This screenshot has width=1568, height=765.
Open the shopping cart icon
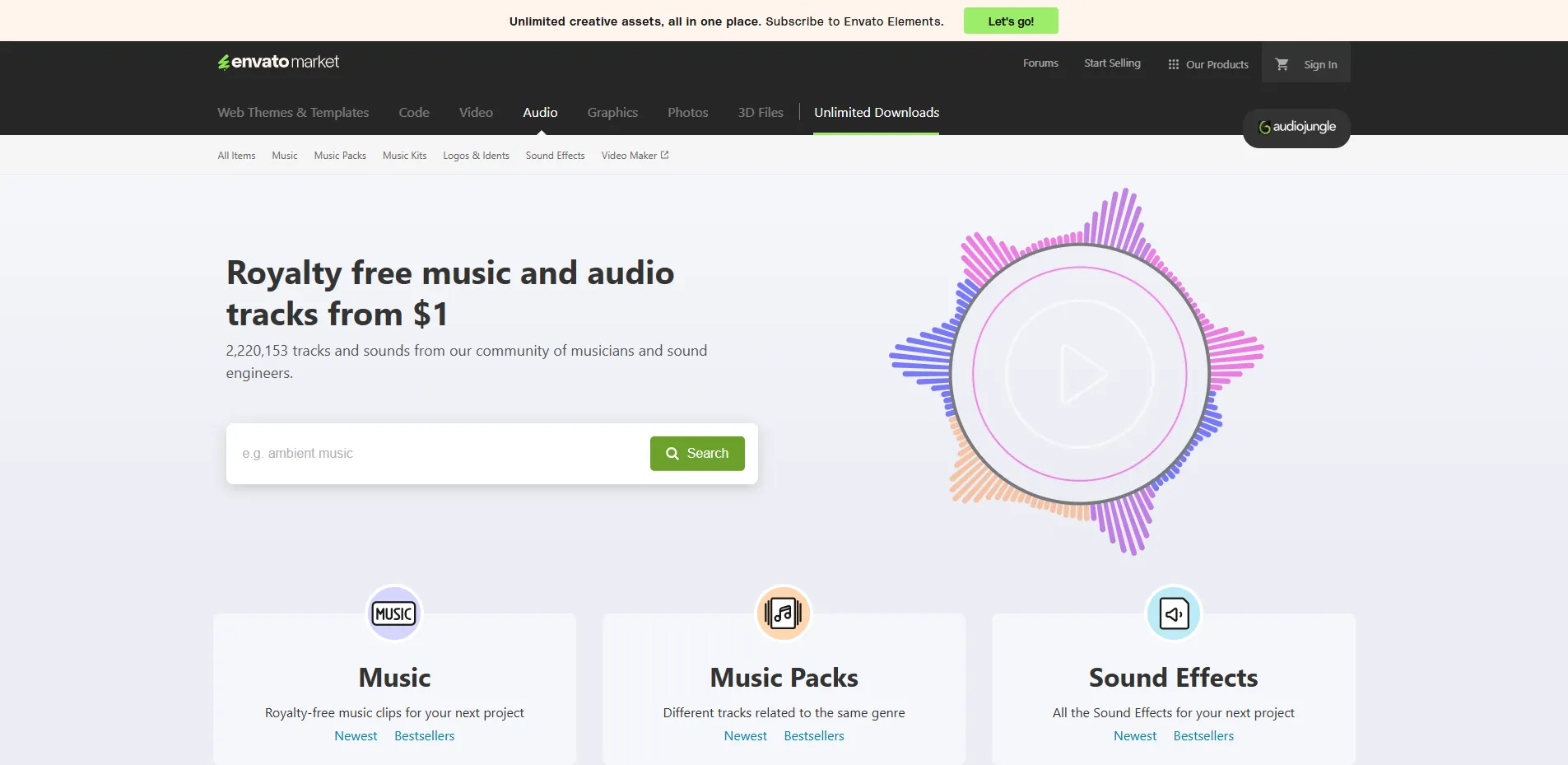coord(1282,64)
